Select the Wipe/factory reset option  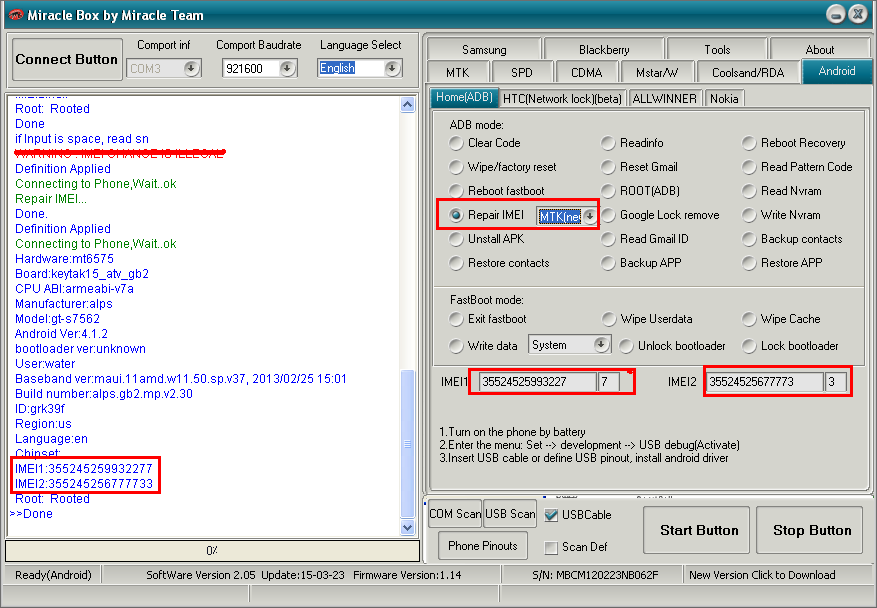503,167
